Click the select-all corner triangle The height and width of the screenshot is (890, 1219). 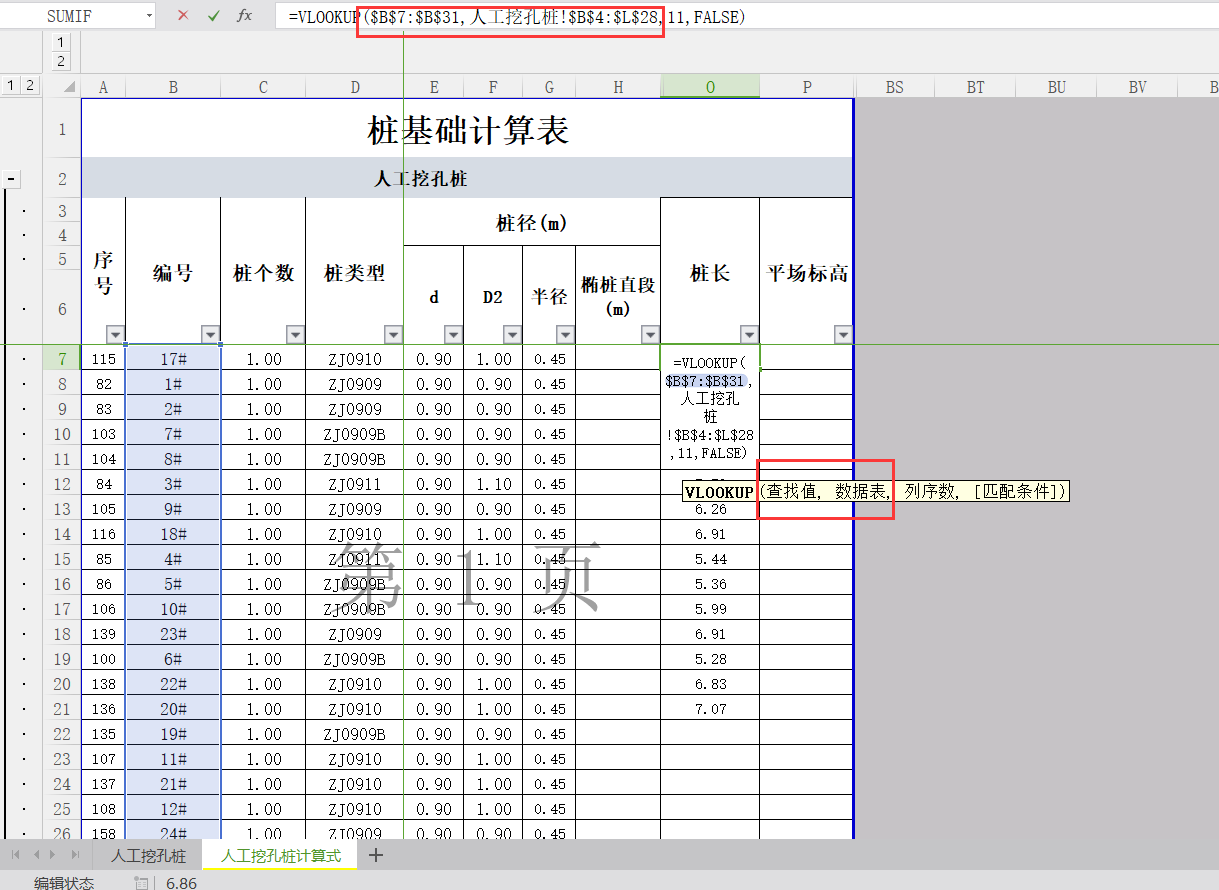[x=69, y=87]
